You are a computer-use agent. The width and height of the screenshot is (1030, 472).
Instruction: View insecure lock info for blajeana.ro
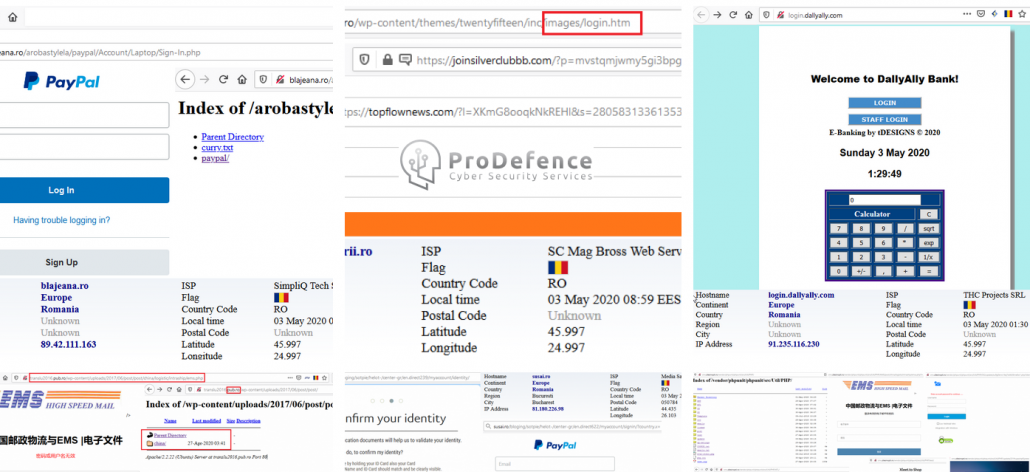280,79
